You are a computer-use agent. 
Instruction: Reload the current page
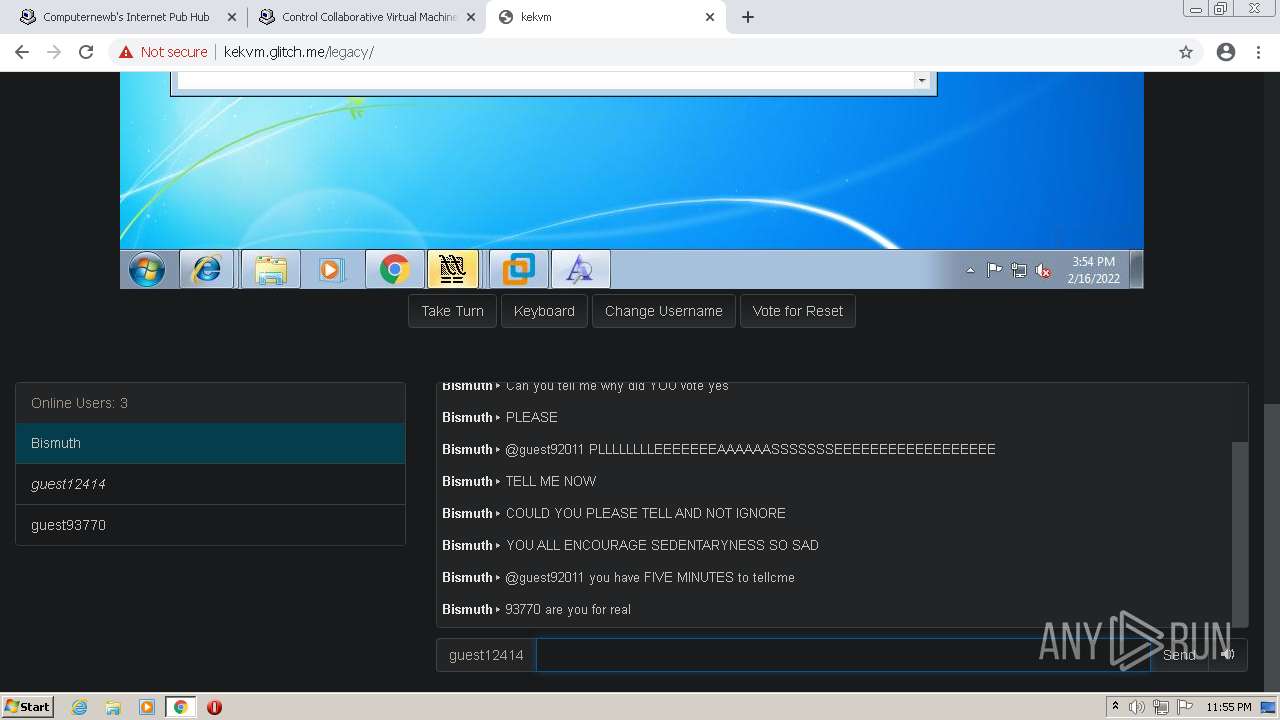86,52
